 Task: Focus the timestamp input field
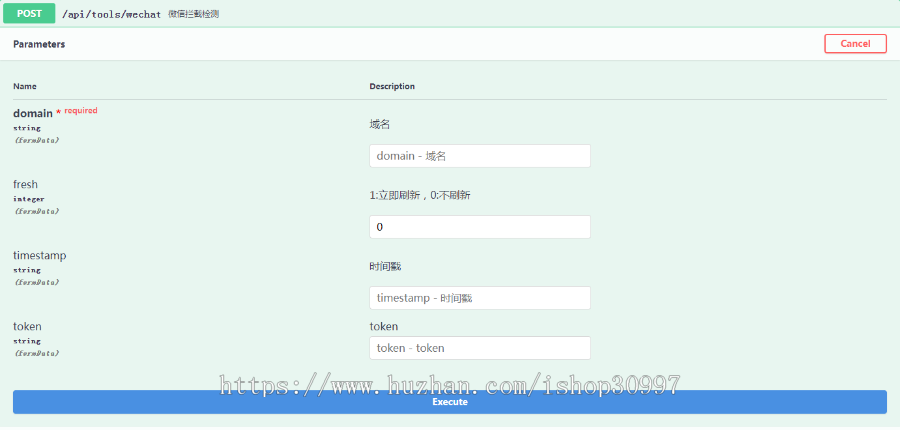[480, 298]
